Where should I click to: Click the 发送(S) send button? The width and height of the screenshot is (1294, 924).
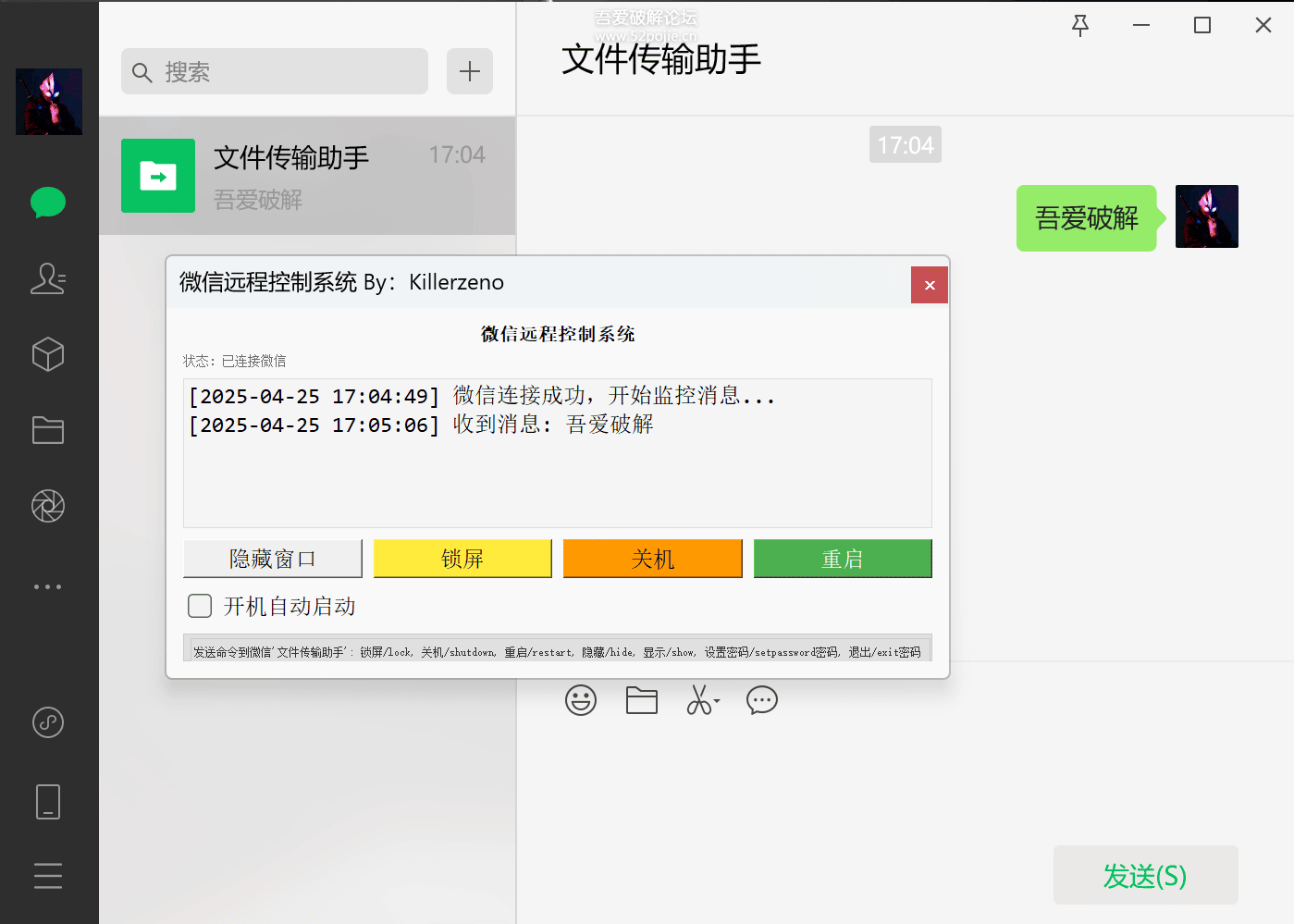coord(1146,875)
